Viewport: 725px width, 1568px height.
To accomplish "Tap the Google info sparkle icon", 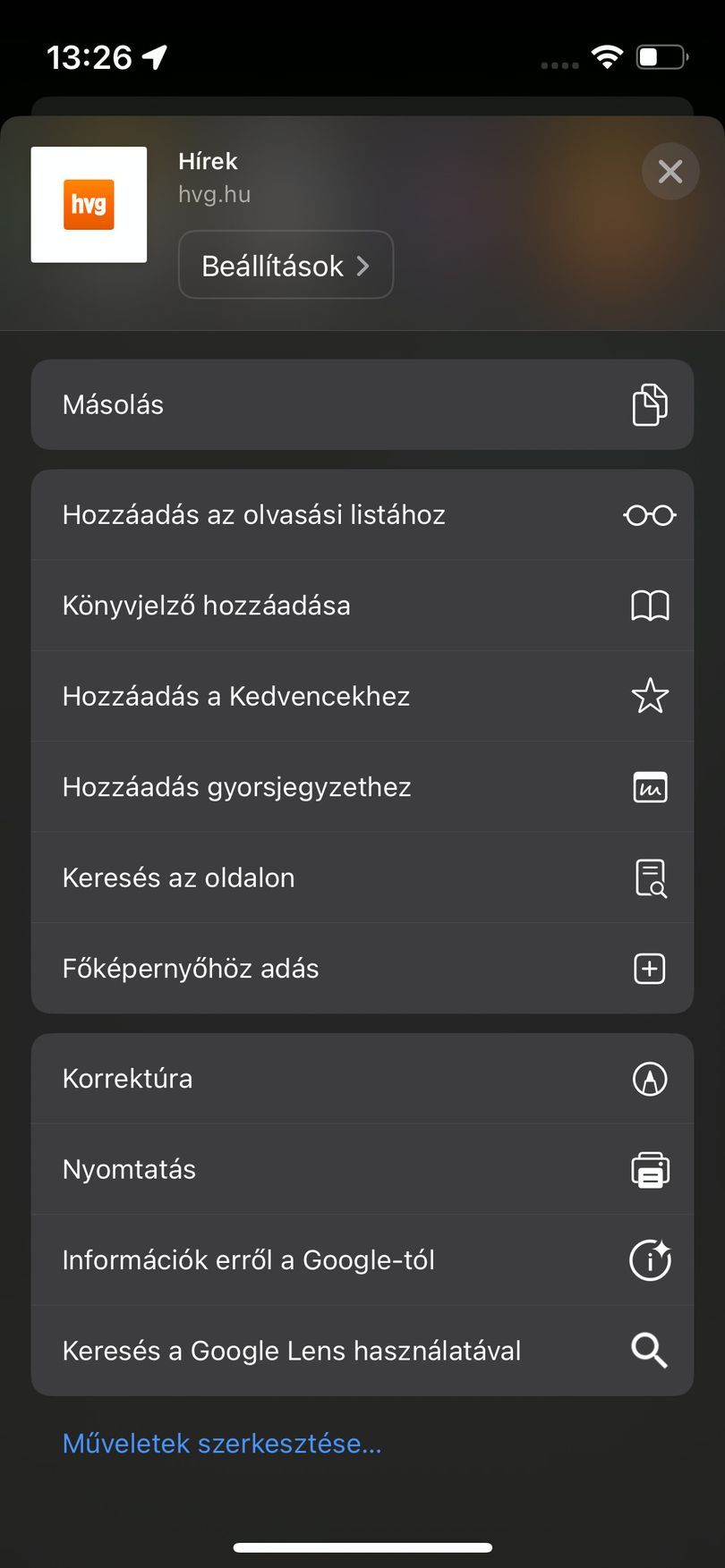I will 651,1259.
